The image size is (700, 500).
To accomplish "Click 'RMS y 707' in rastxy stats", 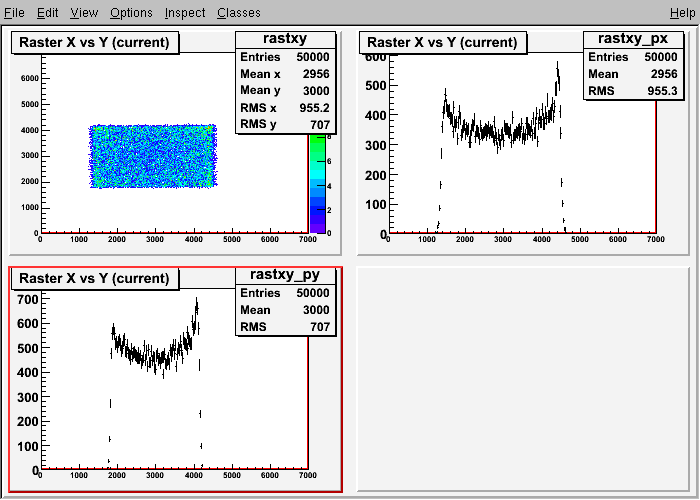I will [x=285, y=125].
